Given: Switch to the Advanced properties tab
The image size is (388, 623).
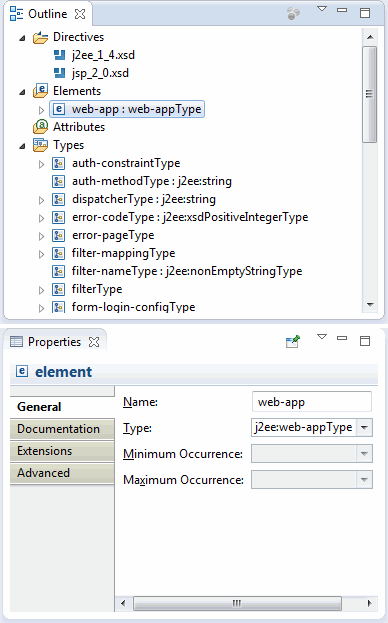Looking at the screenshot, I should pyautogui.click(x=62, y=473).
